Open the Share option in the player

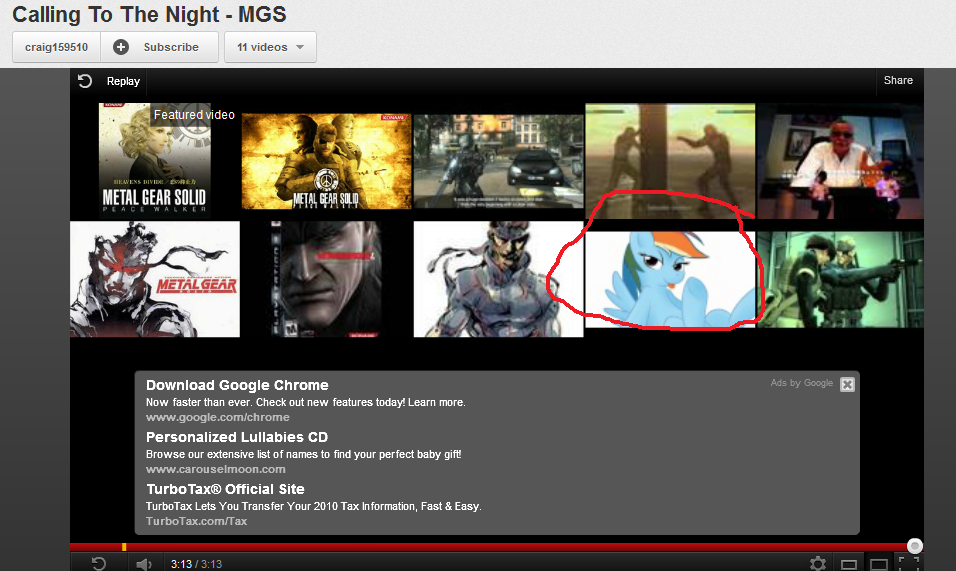click(x=898, y=80)
